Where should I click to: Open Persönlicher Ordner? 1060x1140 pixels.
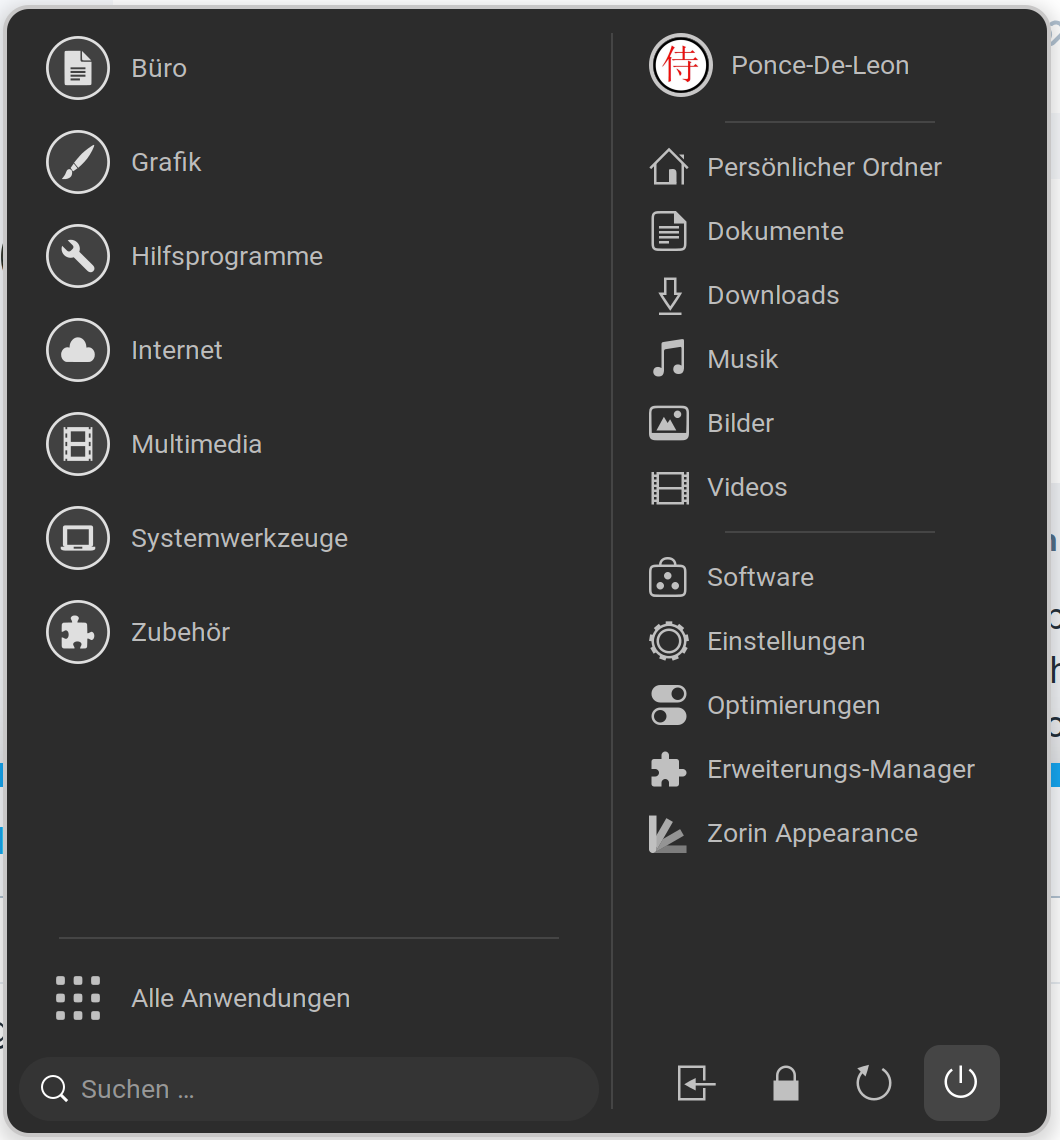tap(824, 167)
